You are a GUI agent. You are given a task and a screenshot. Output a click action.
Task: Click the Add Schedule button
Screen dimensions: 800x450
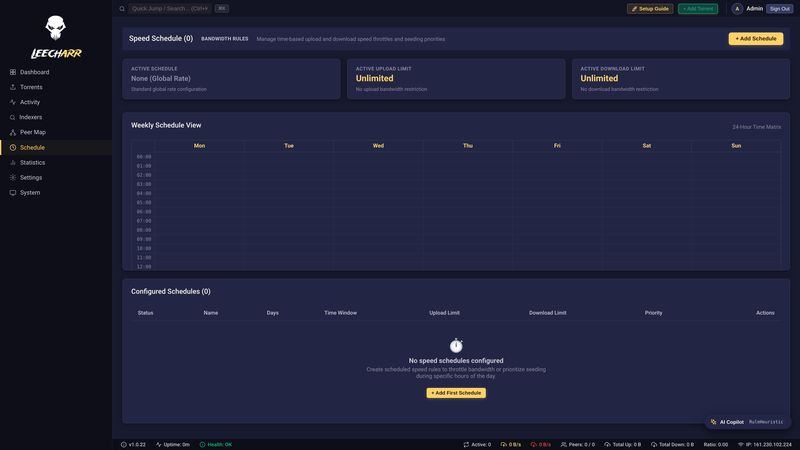[756, 39]
